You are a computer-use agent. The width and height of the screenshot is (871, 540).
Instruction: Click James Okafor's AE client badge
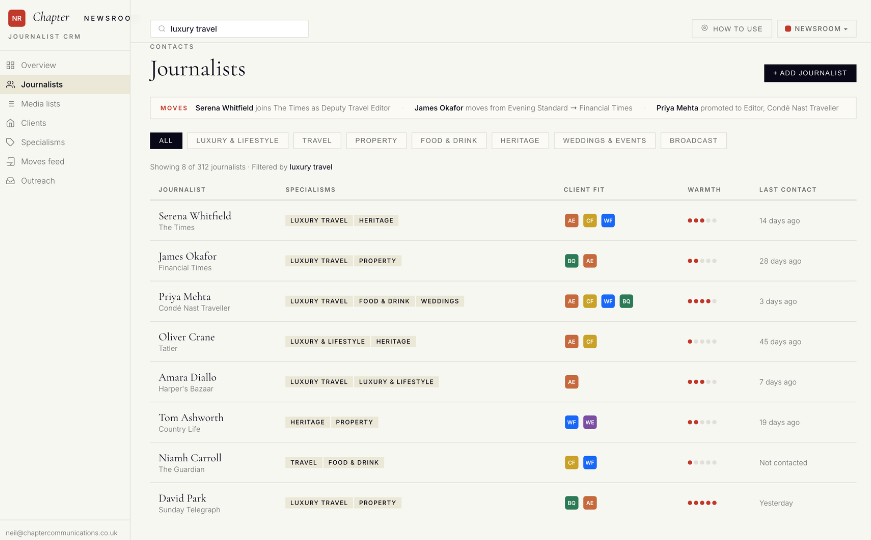(590, 261)
